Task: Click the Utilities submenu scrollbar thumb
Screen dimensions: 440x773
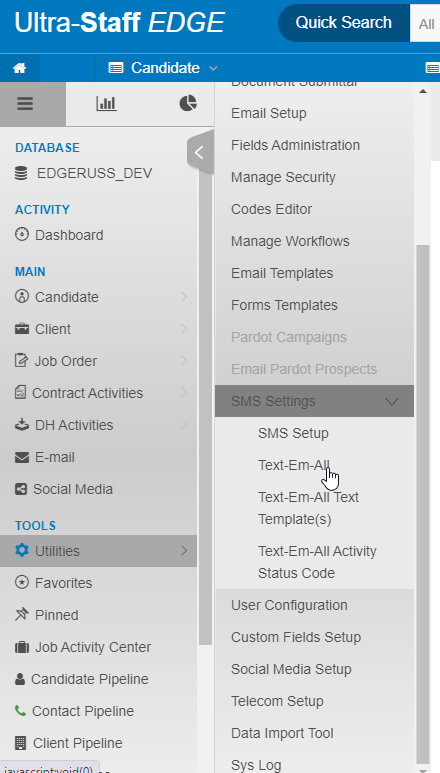Action: click(423, 503)
